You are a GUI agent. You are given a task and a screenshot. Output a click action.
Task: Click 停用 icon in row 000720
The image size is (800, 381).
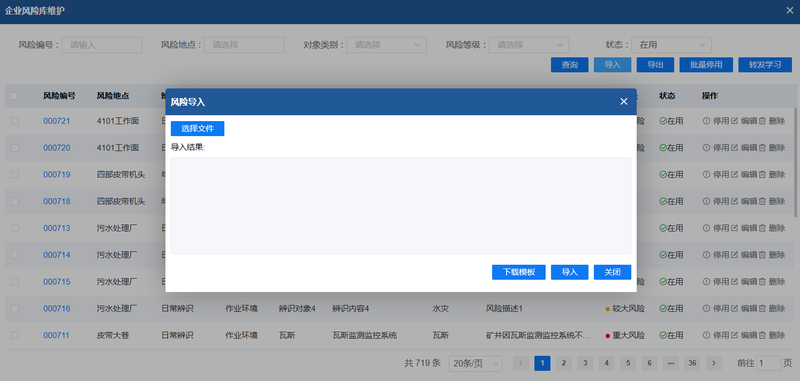coord(707,148)
